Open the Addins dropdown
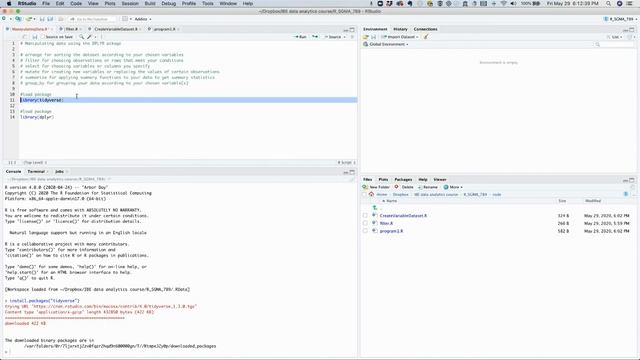 [x=143, y=19]
